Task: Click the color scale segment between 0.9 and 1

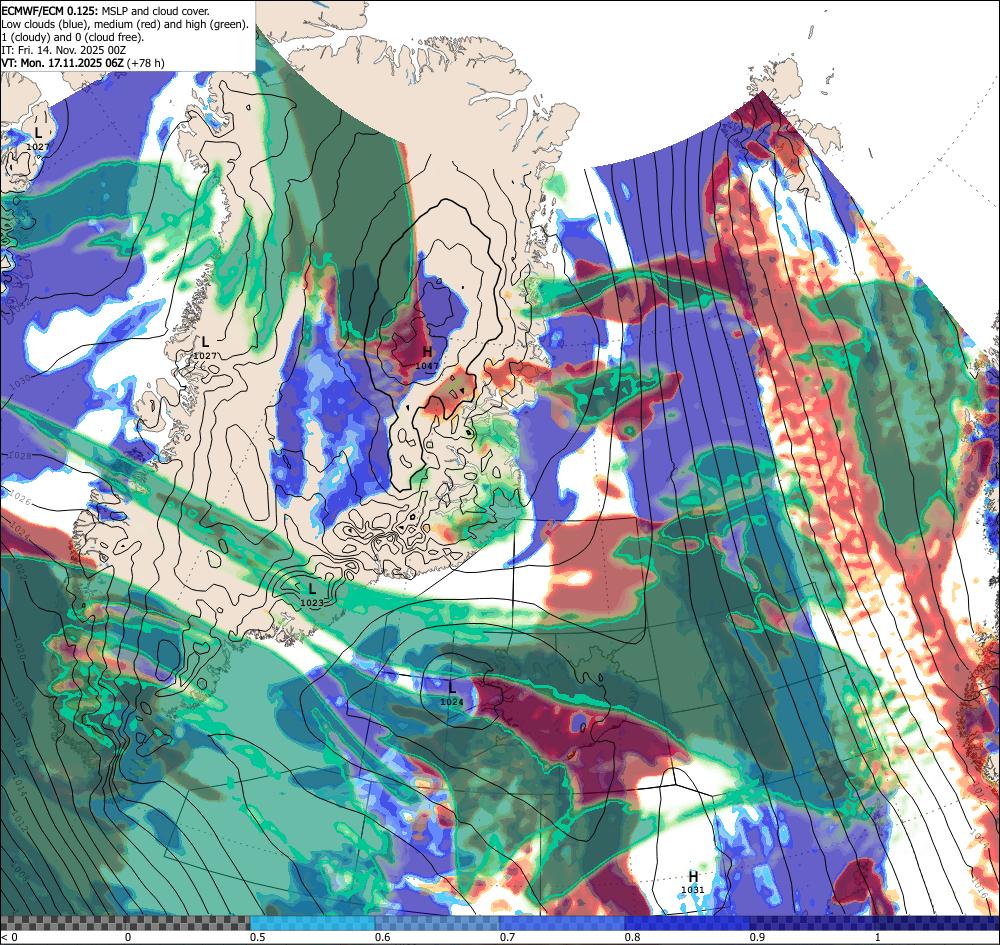Action: (x=812, y=923)
